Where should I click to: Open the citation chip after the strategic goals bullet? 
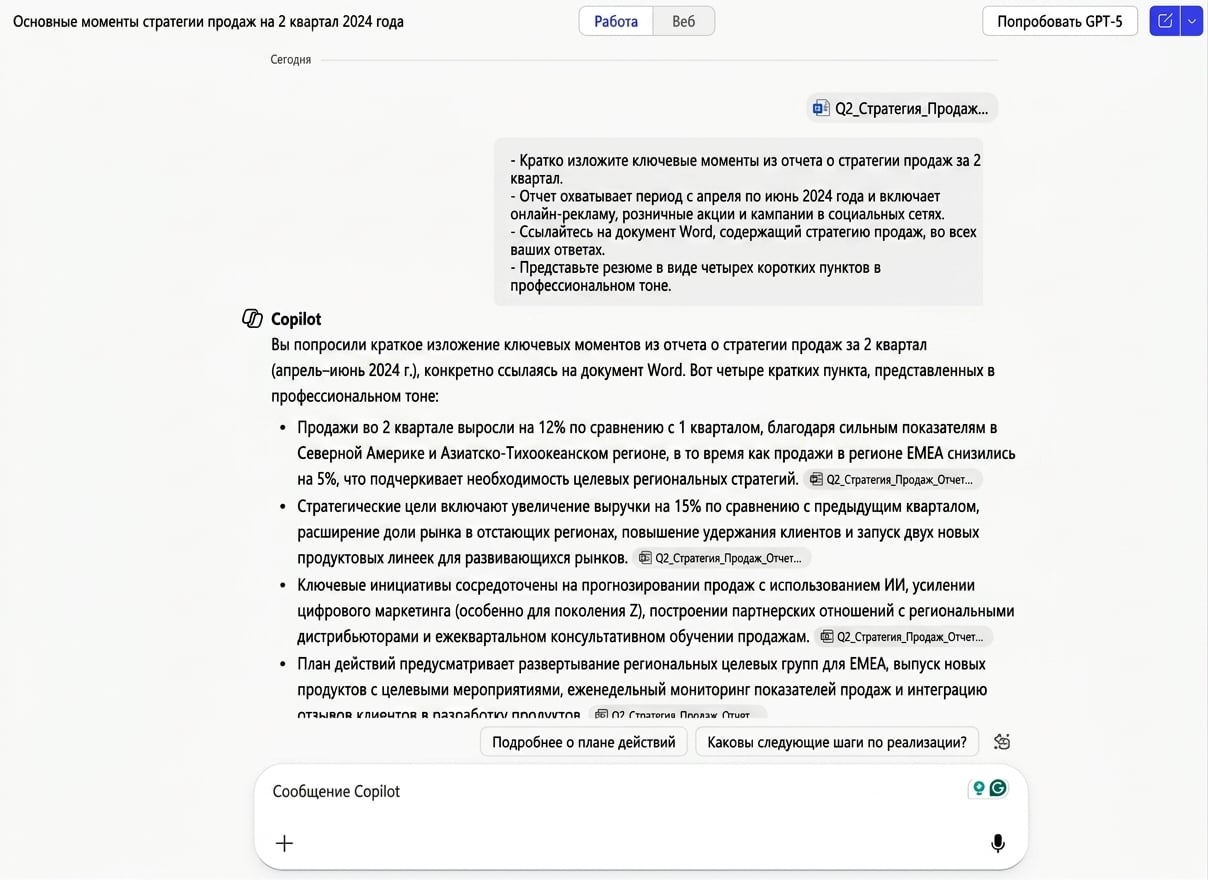tap(722, 558)
